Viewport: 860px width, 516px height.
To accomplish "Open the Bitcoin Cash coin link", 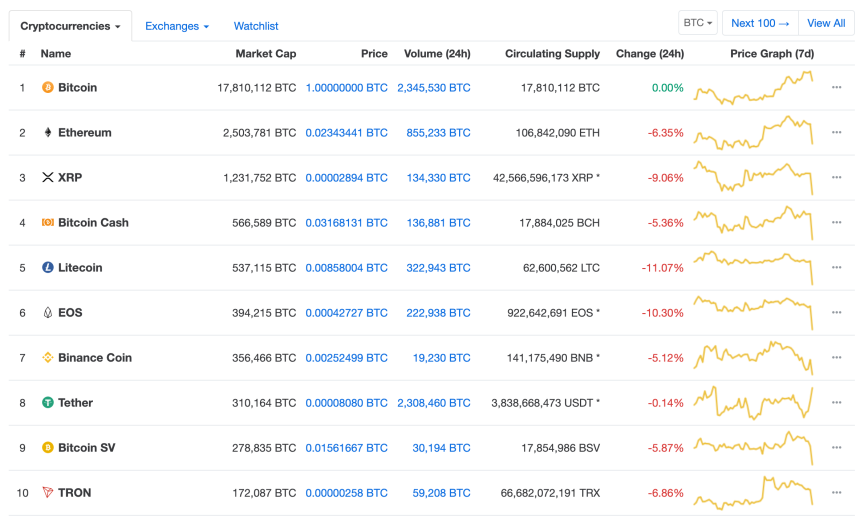I will [x=93, y=223].
